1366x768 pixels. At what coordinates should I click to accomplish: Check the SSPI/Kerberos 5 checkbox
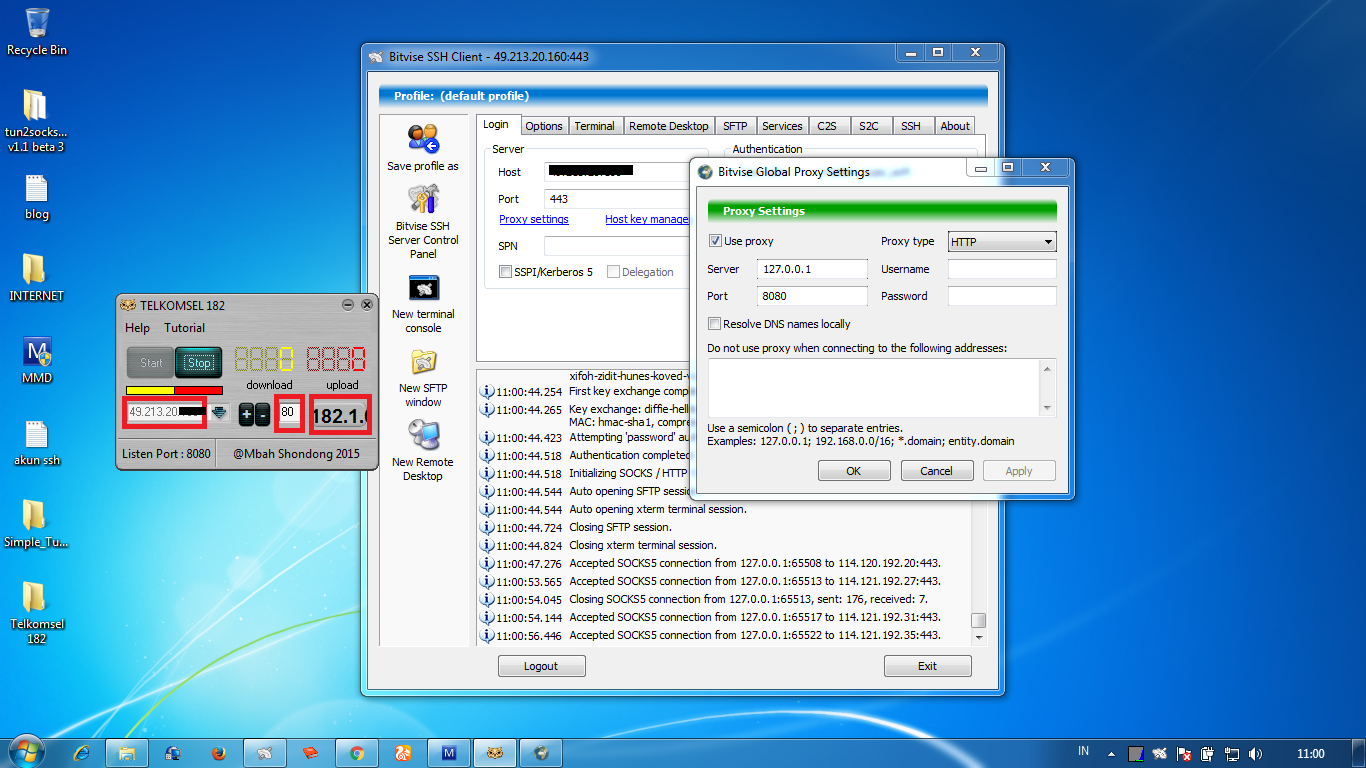click(506, 272)
